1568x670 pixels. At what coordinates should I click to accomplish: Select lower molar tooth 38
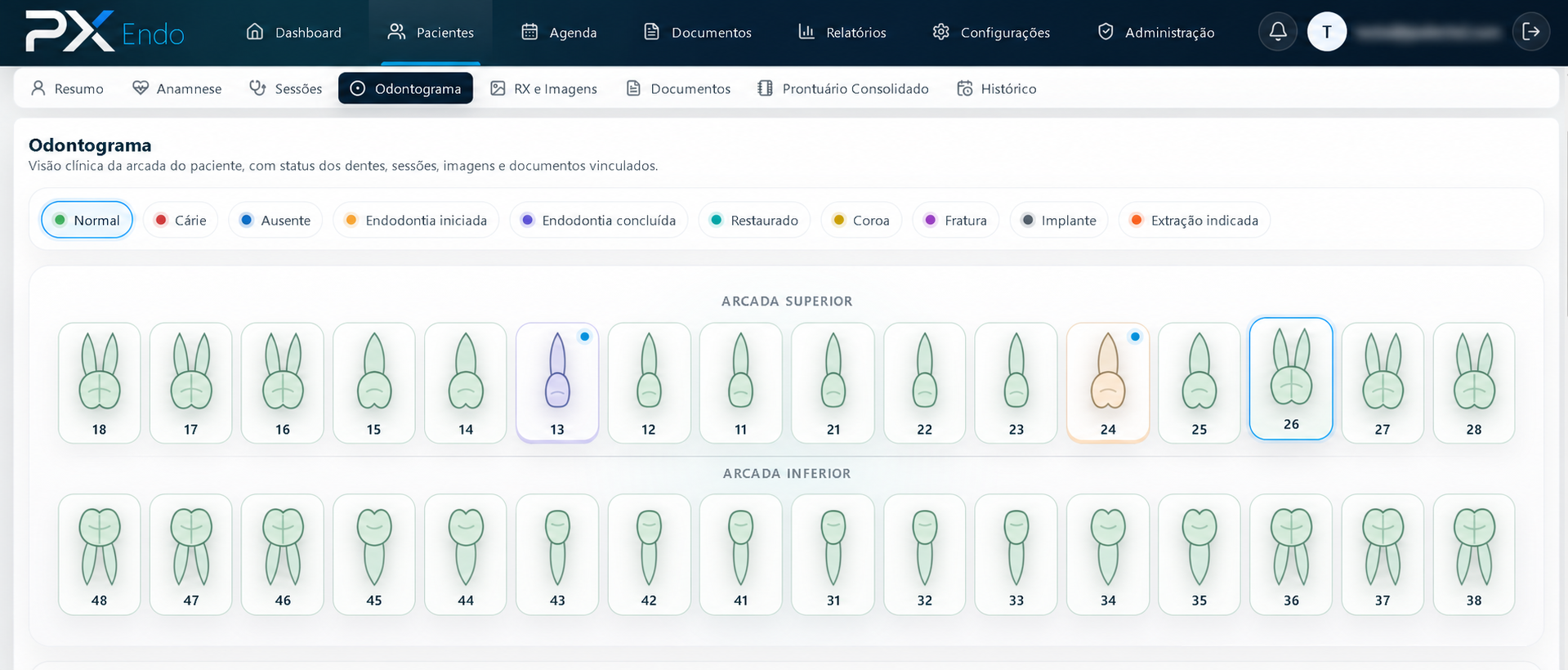1474,555
